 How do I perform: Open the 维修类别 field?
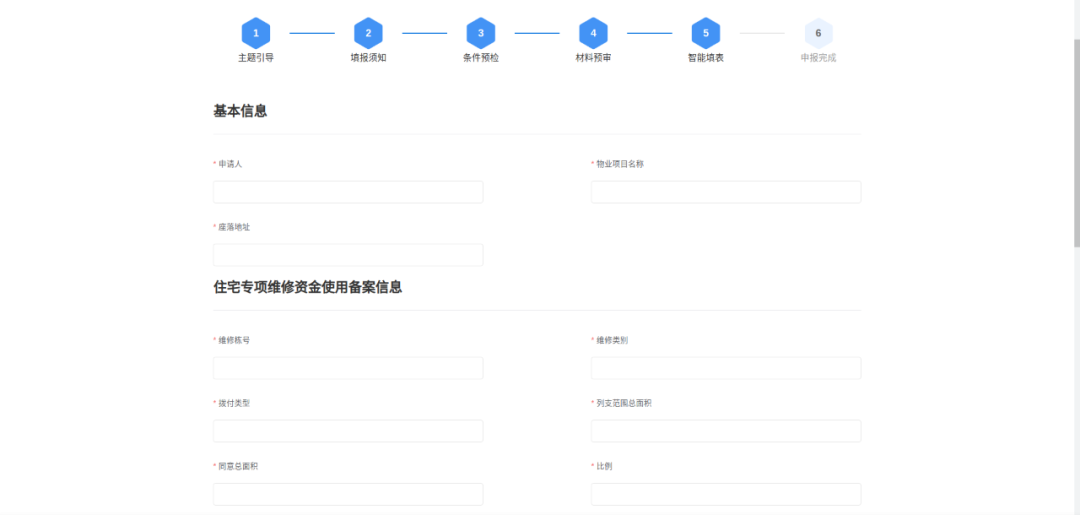[725, 368]
